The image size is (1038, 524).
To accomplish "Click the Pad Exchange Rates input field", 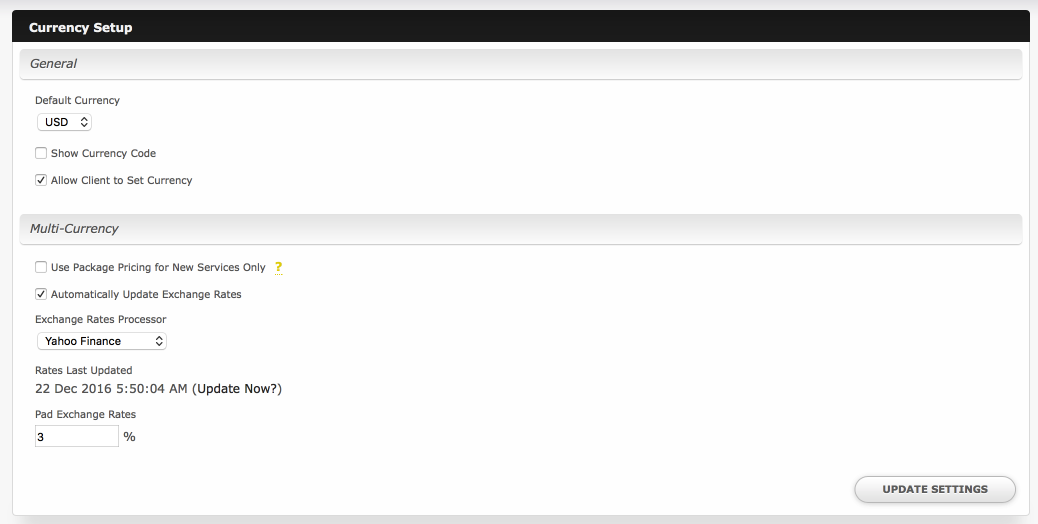I will coord(77,436).
